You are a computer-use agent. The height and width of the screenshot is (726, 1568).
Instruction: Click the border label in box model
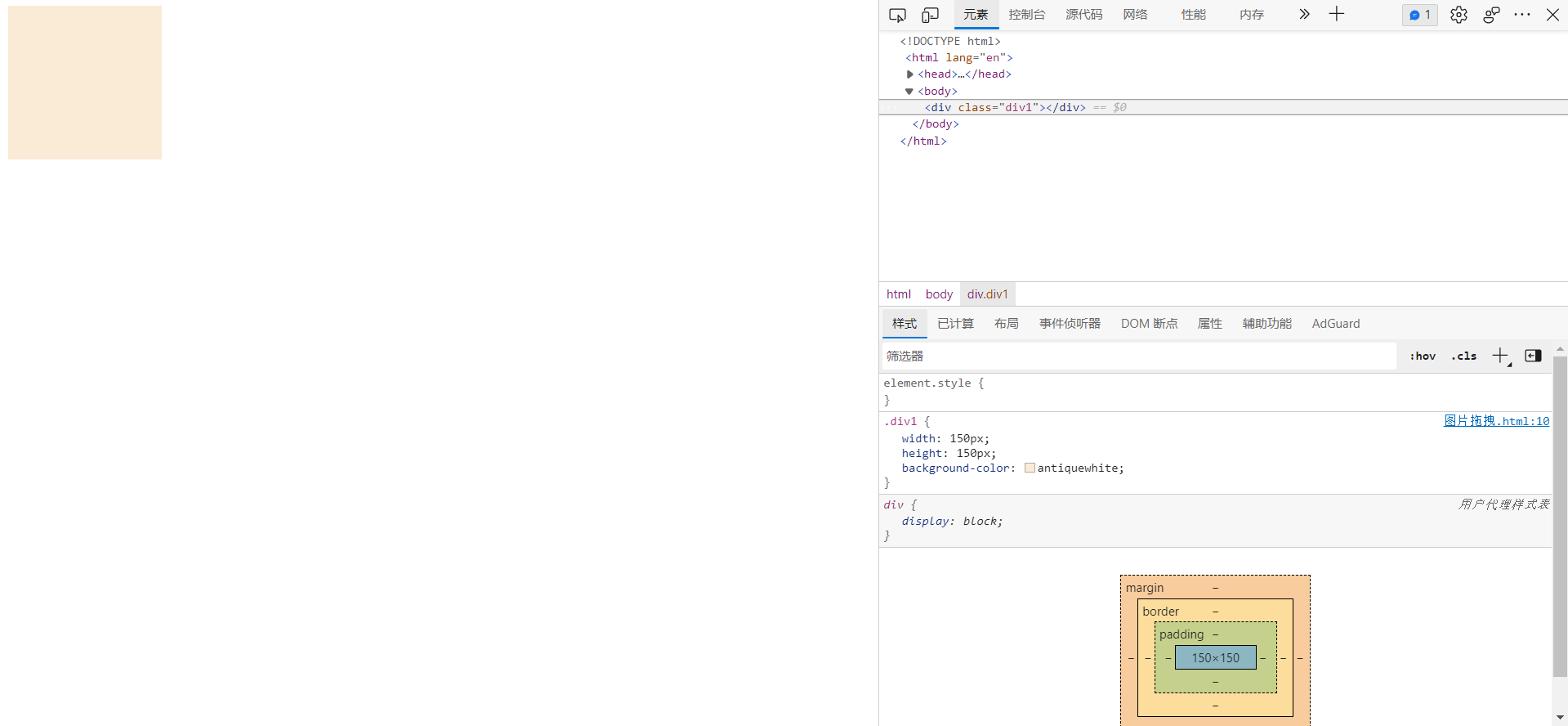click(x=1160, y=612)
